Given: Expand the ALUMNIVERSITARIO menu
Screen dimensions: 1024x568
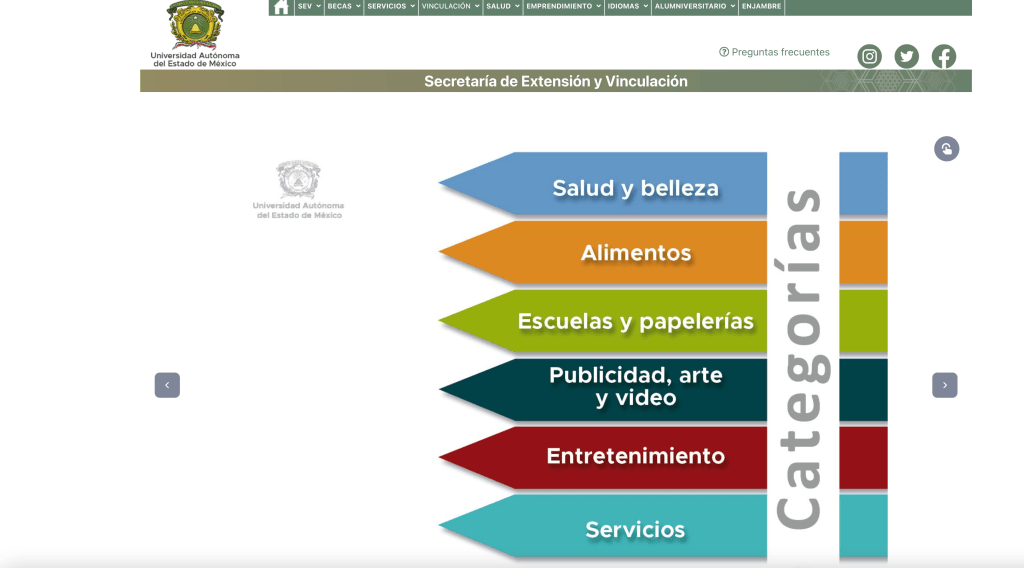Looking at the screenshot, I should [x=695, y=6].
